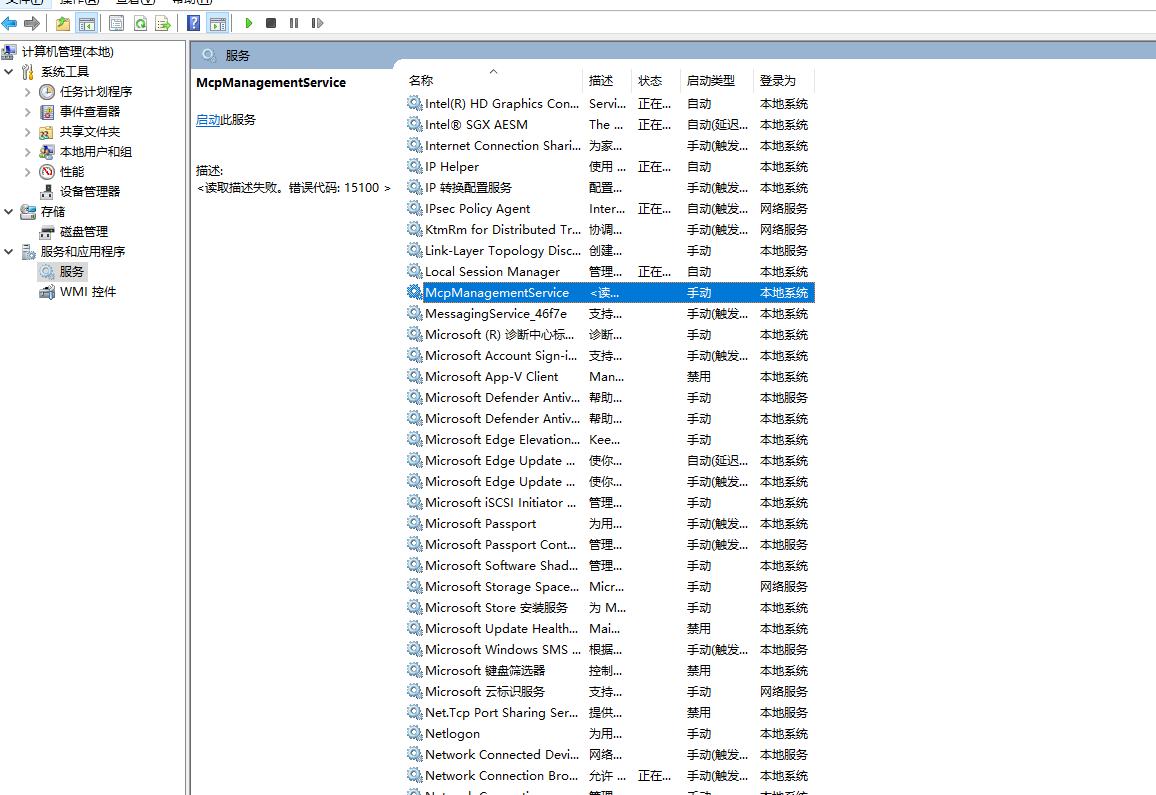Select Microsoft Account Sign-in service
The width and height of the screenshot is (1156, 795).
coord(610,356)
